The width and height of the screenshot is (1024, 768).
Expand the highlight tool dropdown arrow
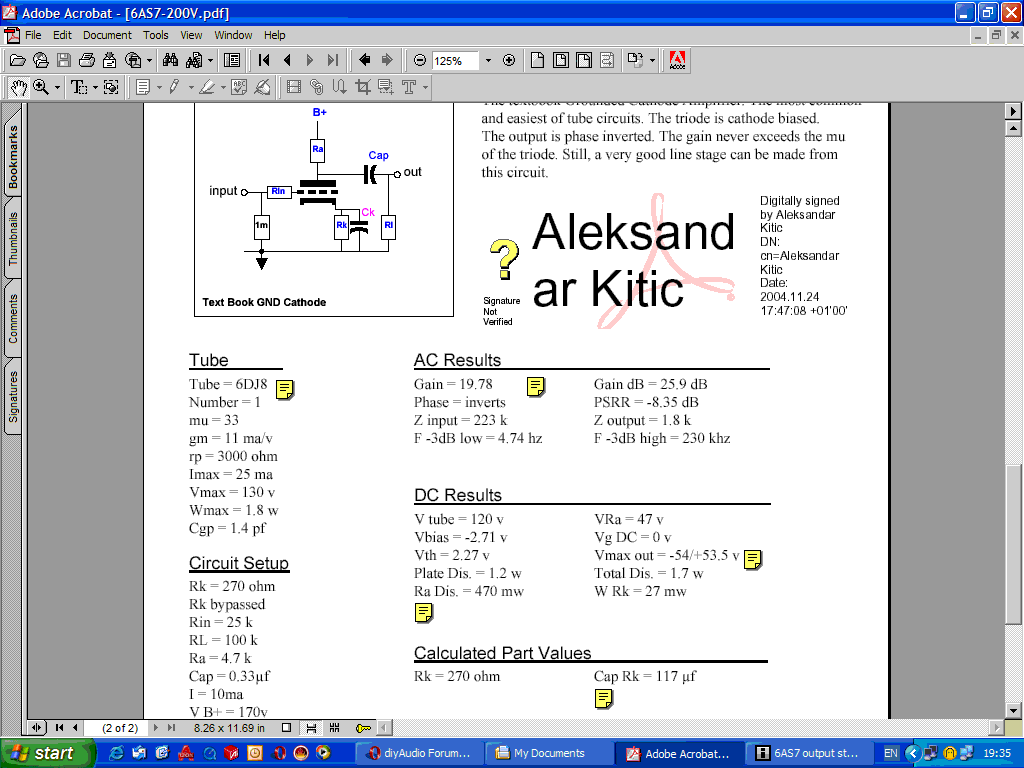coord(223,87)
